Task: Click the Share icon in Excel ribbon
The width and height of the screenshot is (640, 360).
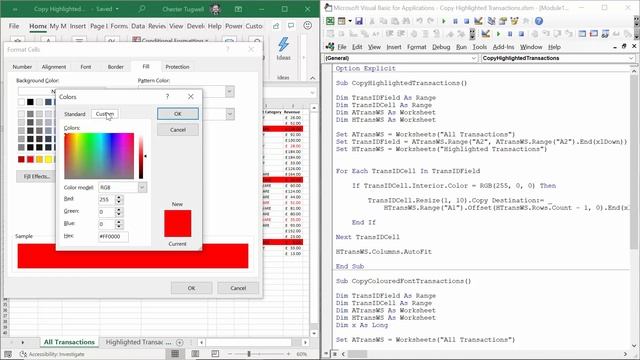Action: pos(276,26)
